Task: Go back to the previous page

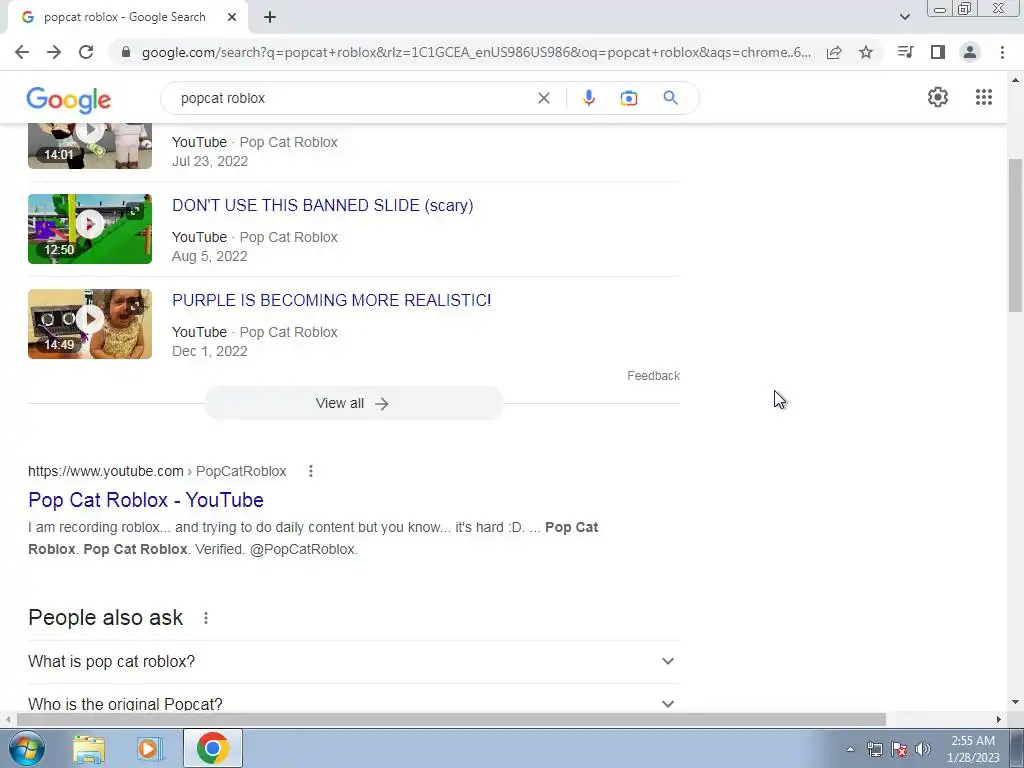Action: click(x=22, y=52)
